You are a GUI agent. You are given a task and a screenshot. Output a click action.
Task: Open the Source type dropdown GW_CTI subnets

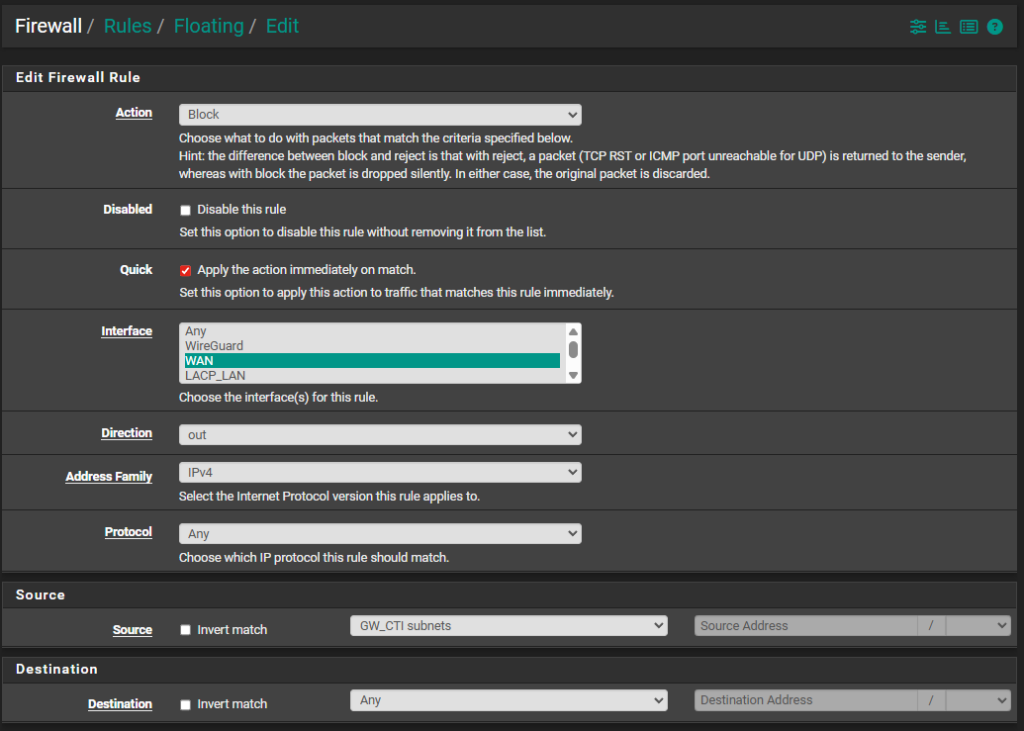click(508, 626)
